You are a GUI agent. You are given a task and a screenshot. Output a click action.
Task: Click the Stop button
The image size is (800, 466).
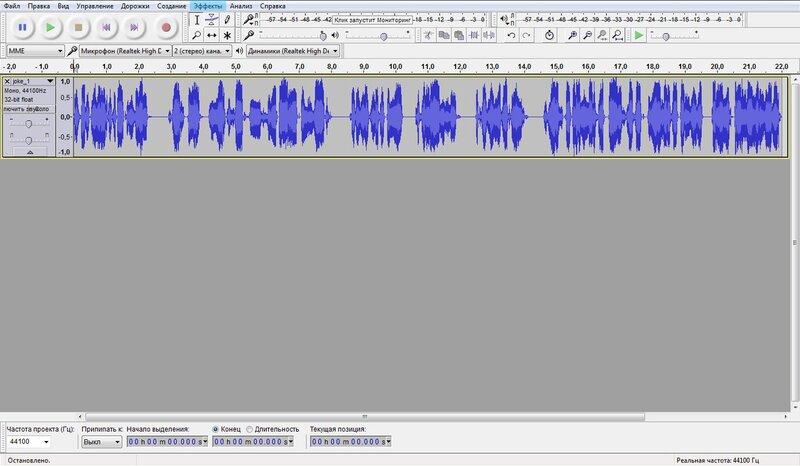77,27
